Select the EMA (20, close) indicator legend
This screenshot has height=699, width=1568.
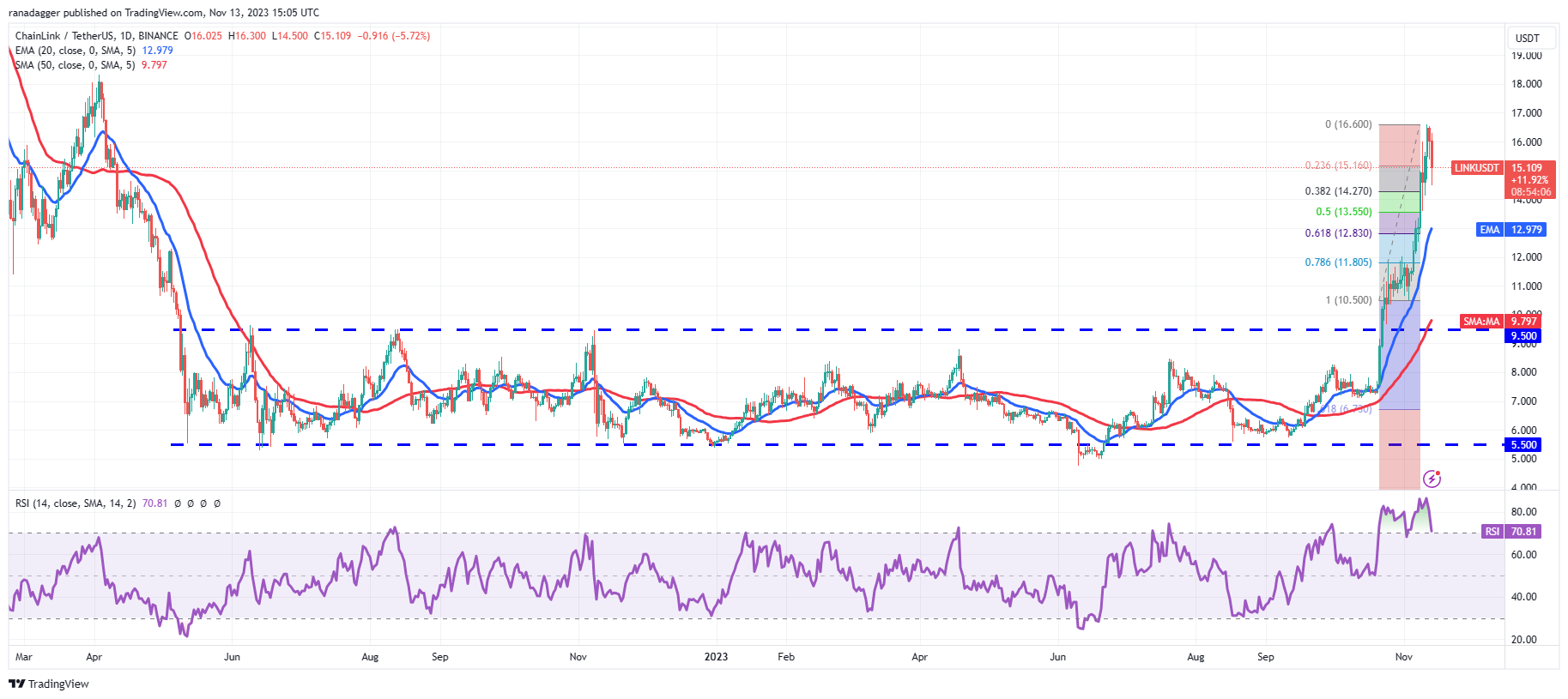pos(76,51)
